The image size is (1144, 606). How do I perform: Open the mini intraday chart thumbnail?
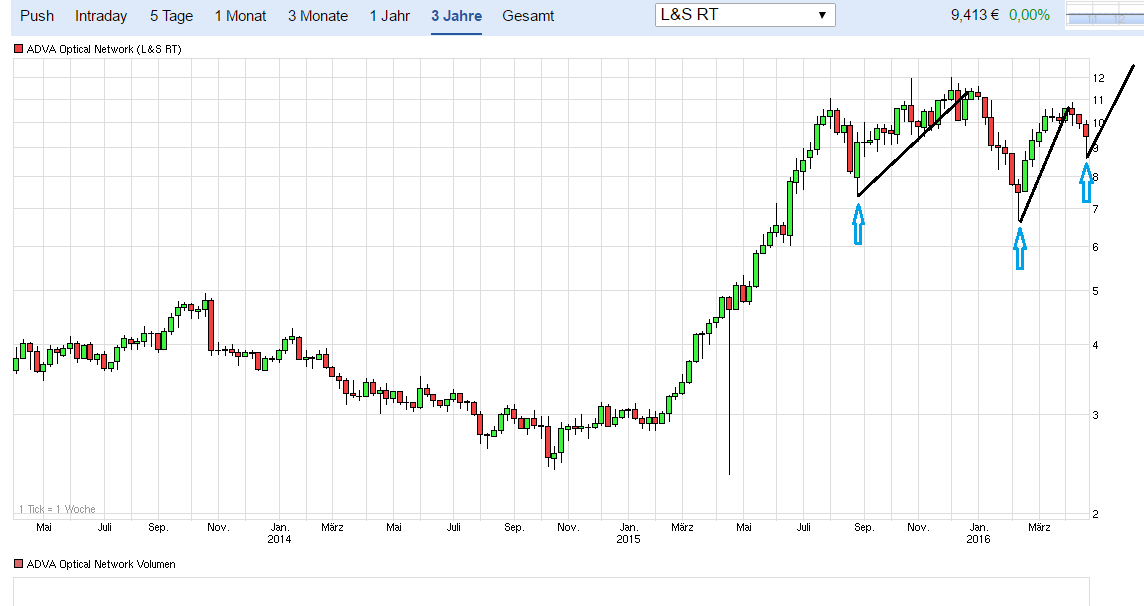1104,15
